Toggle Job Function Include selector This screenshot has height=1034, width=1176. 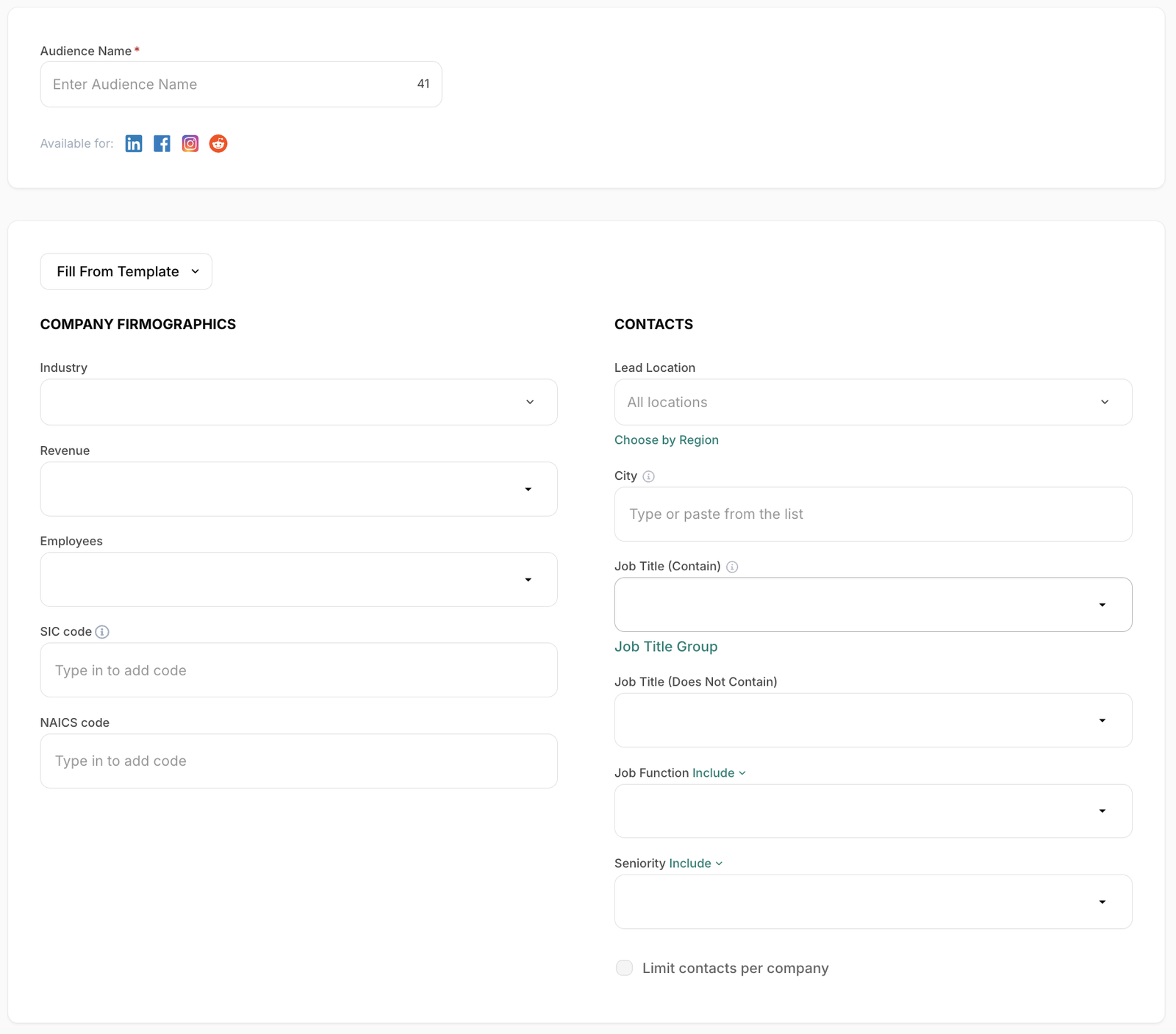tap(719, 773)
